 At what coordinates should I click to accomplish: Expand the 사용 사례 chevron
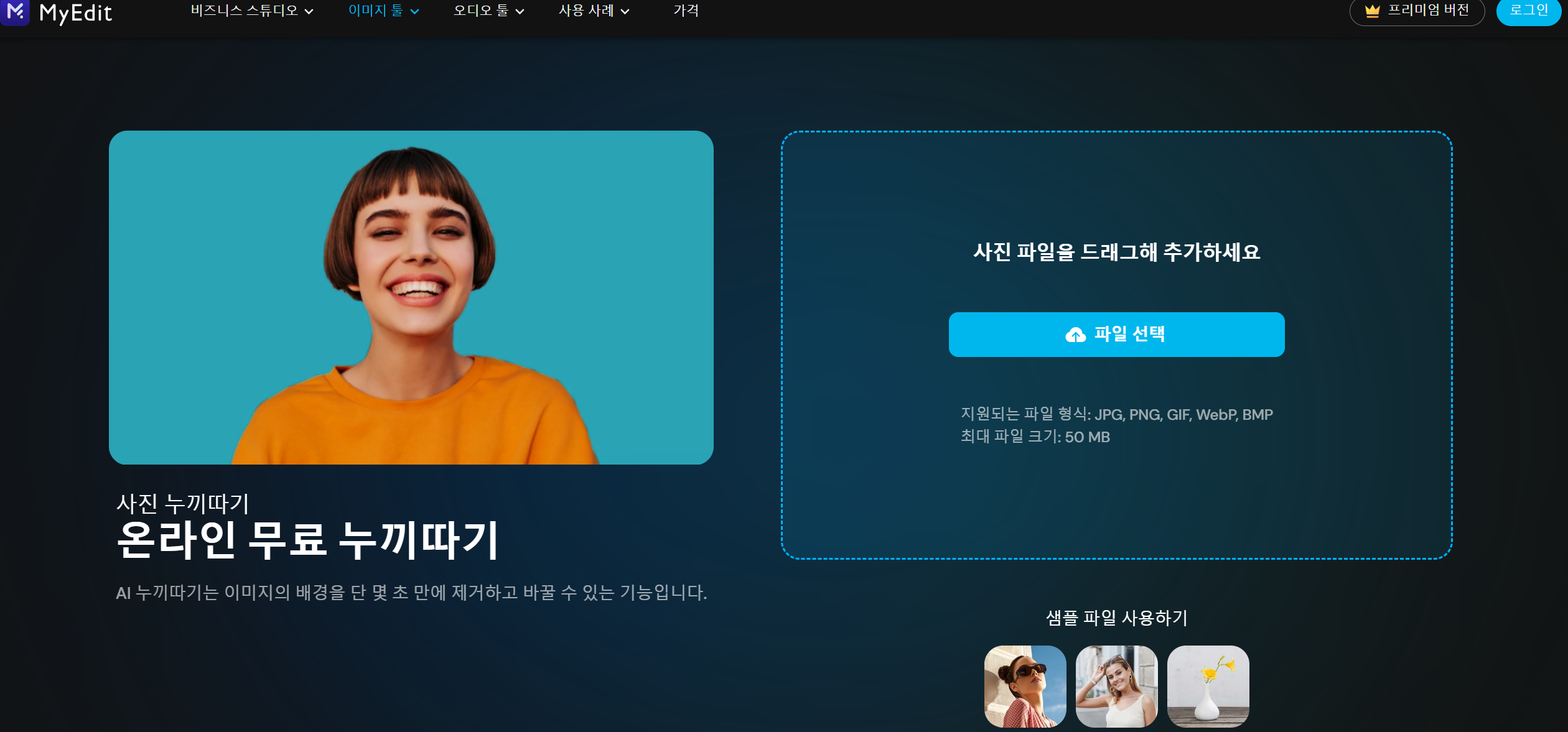point(625,12)
